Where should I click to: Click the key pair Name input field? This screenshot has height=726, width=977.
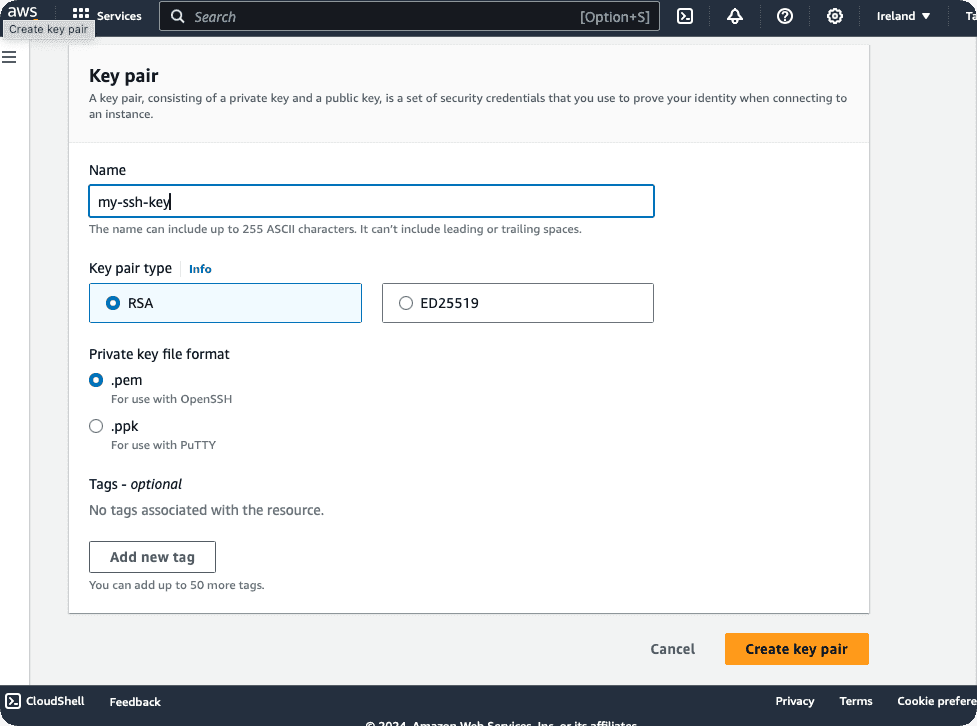(x=371, y=201)
